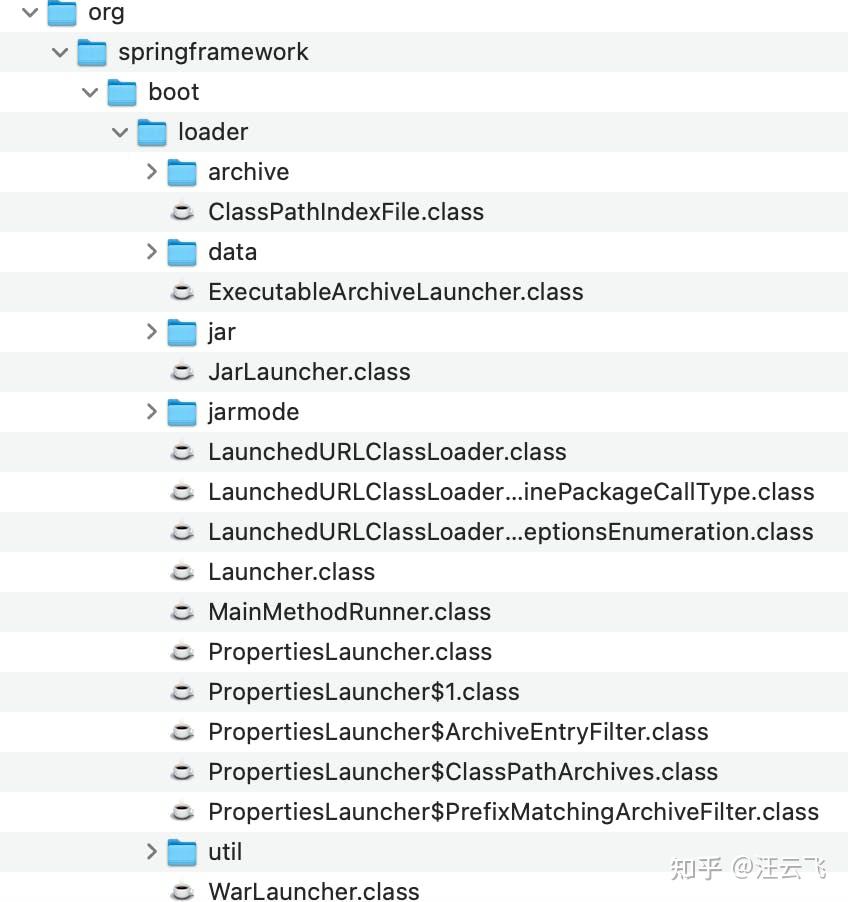
Task: Select the org folder name
Action: click(x=106, y=13)
